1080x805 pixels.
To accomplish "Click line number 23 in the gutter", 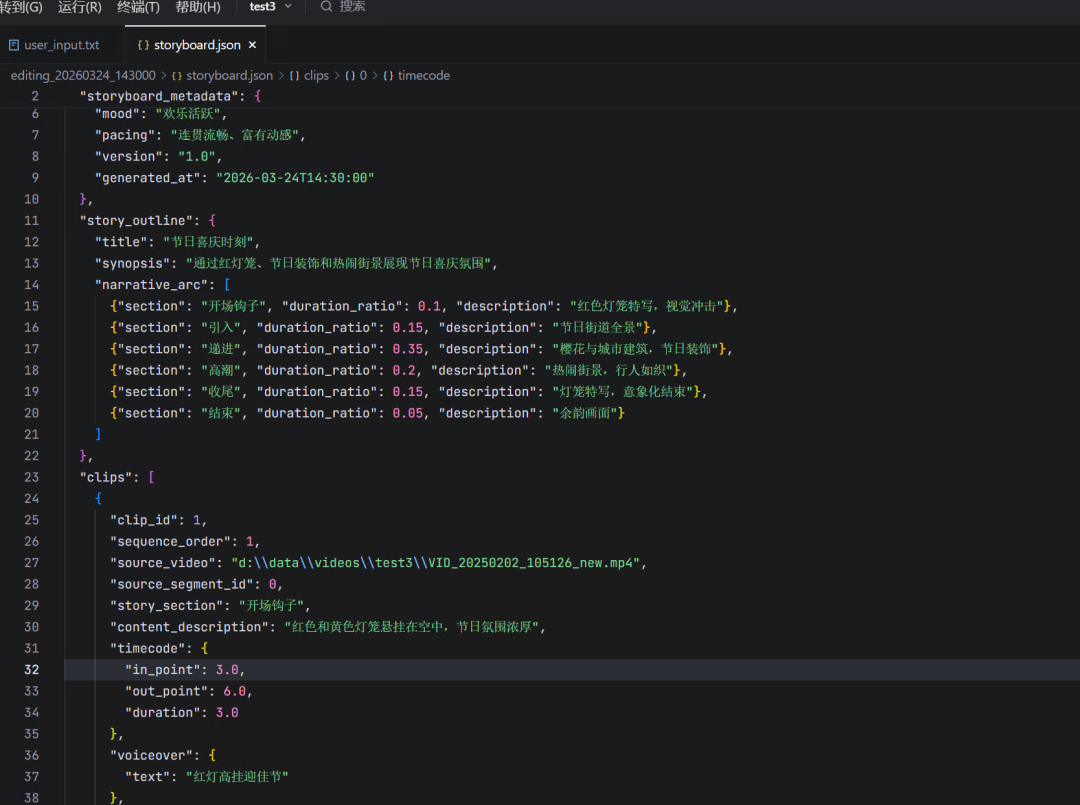I will coord(31,477).
